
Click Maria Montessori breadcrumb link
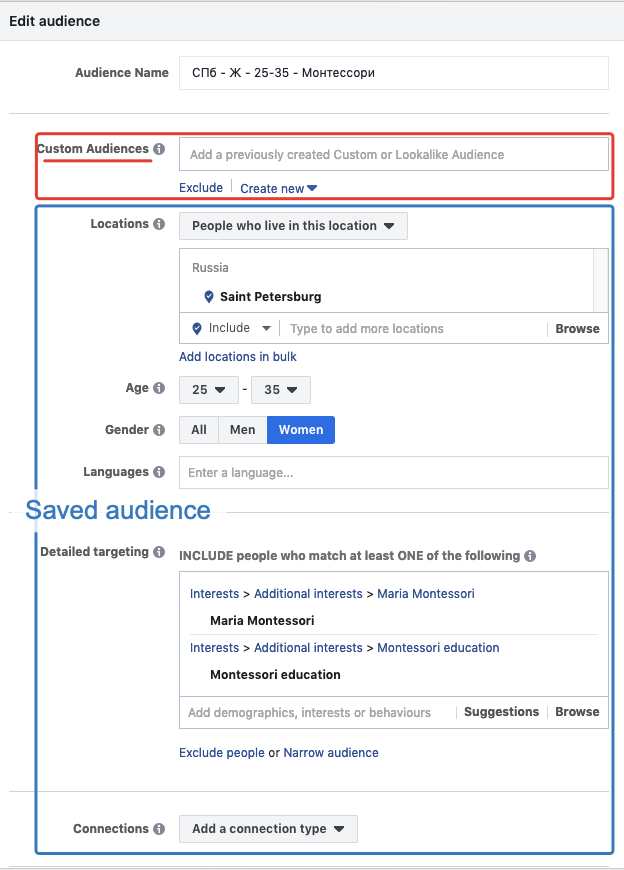[x=426, y=594]
